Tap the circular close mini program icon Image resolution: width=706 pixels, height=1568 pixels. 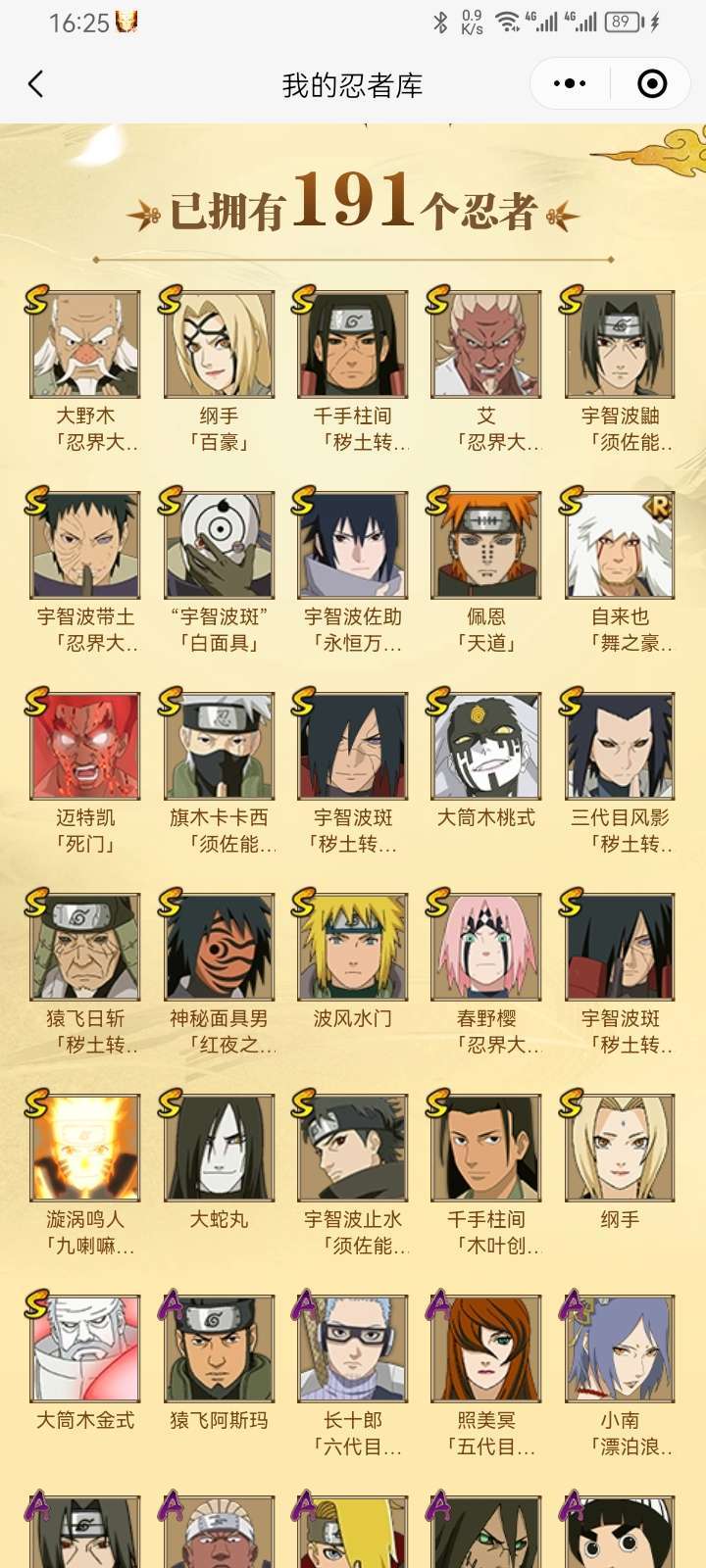pos(652,84)
